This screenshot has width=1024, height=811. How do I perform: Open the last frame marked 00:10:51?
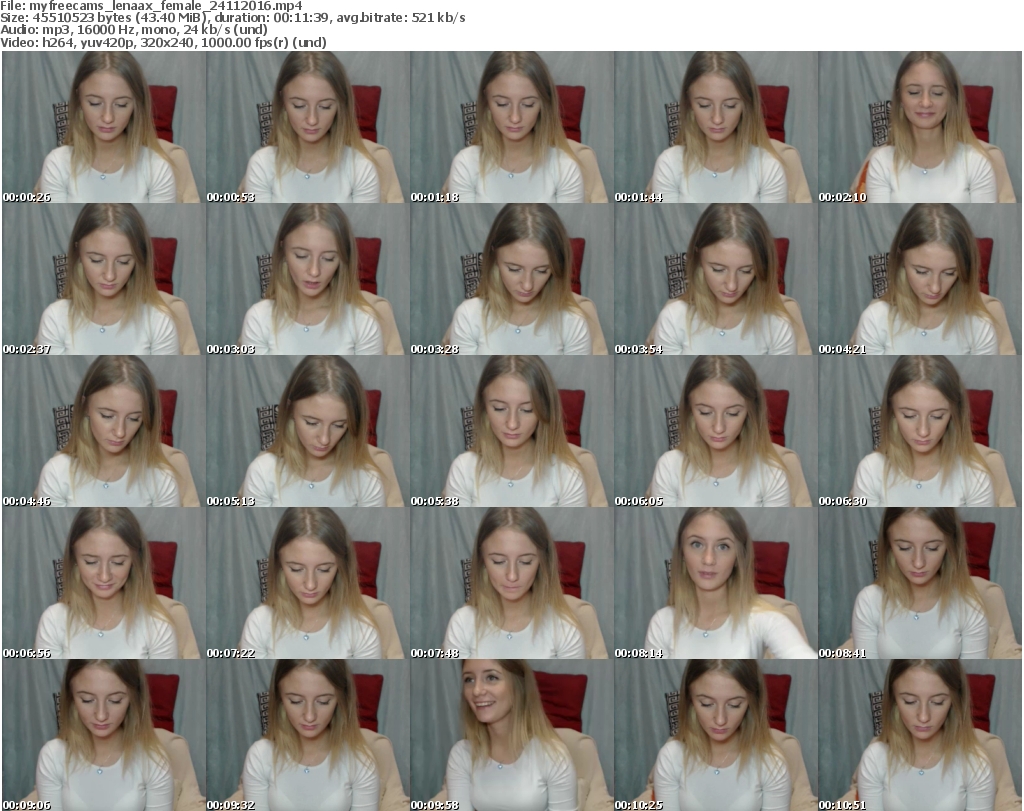point(920,735)
